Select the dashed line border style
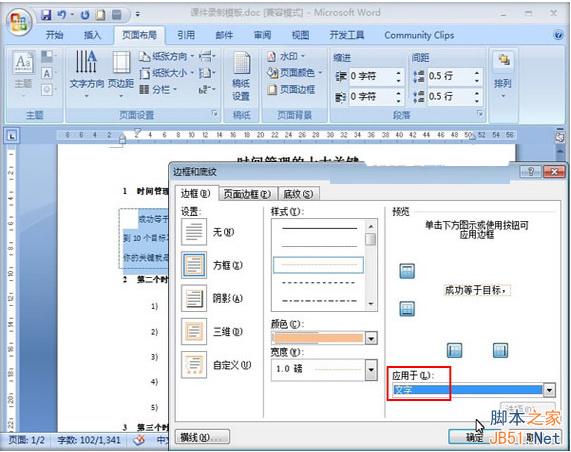The image size is (571, 452). pyautogui.click(x=319, y=283)
